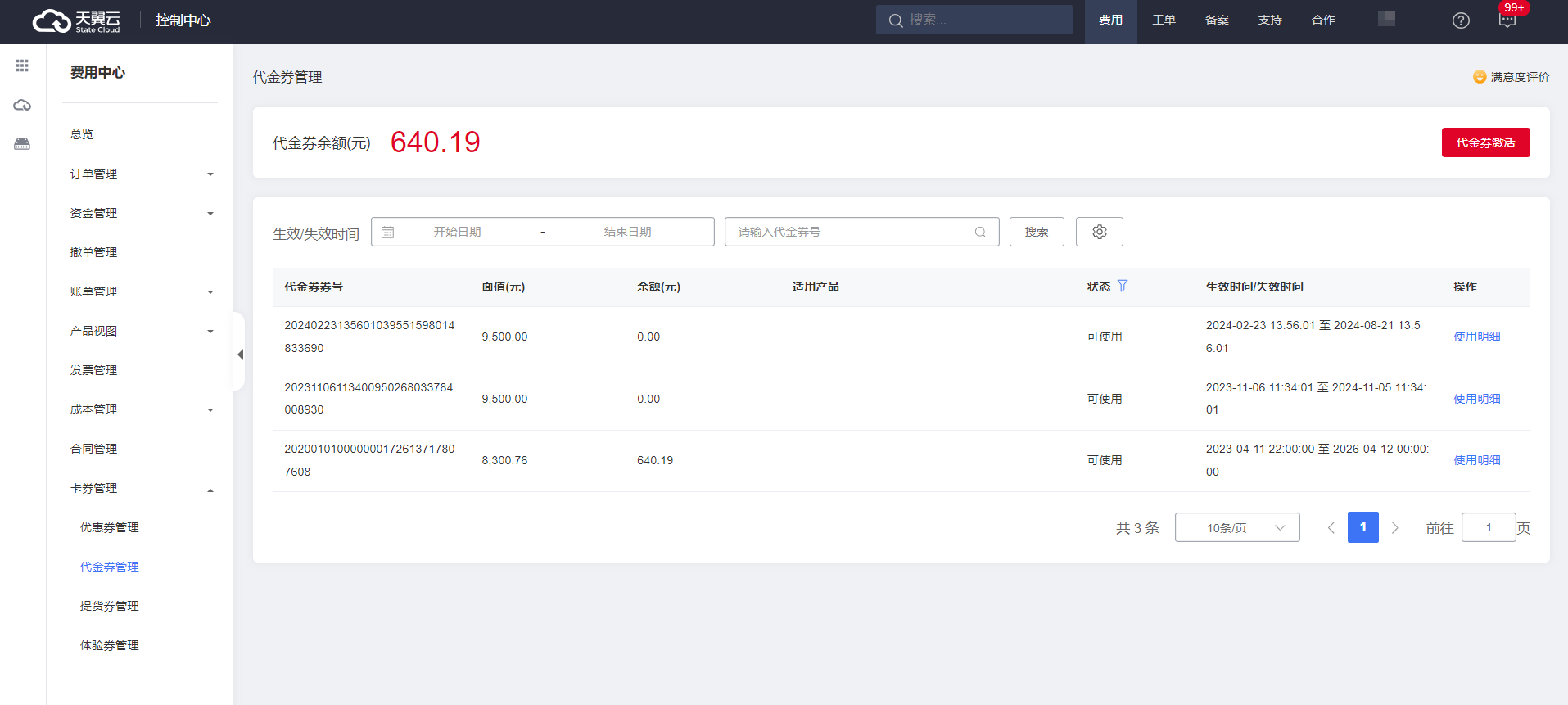Open the 10条/页 page size dropdown
Screen dimensions: 1568x705
coord(1236,528)
